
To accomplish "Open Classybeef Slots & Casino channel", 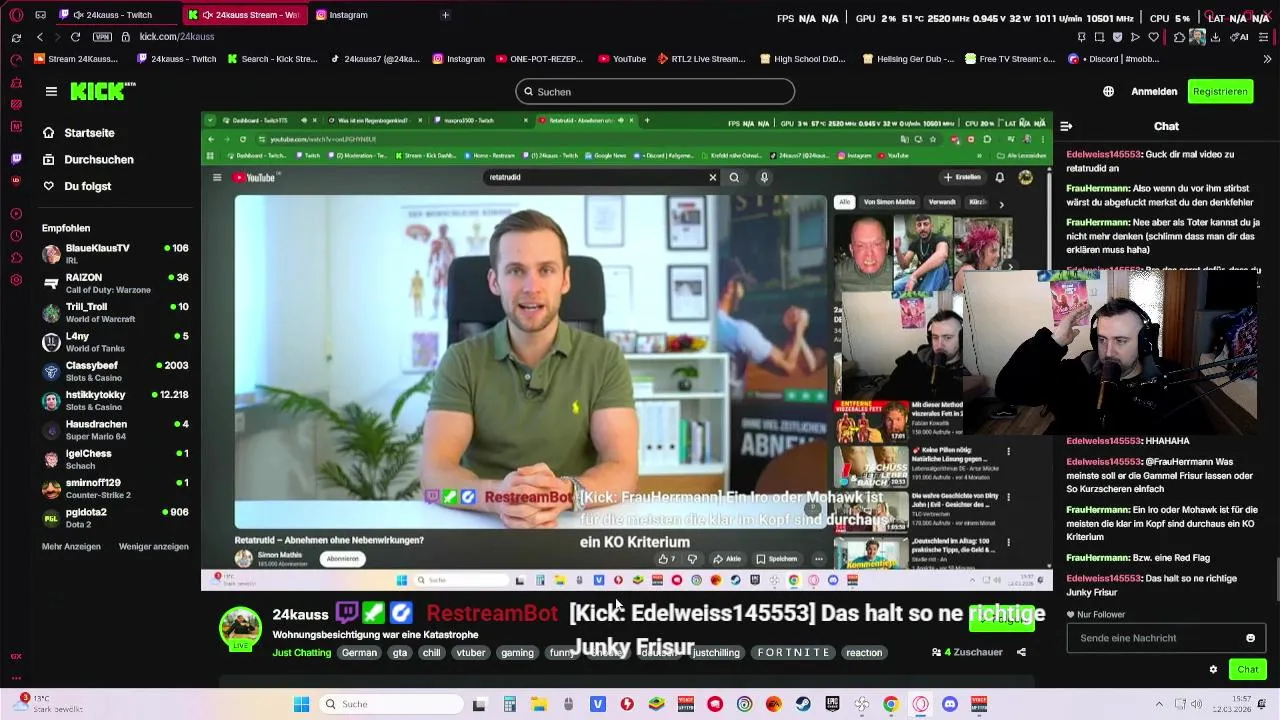I will (115, 371).
